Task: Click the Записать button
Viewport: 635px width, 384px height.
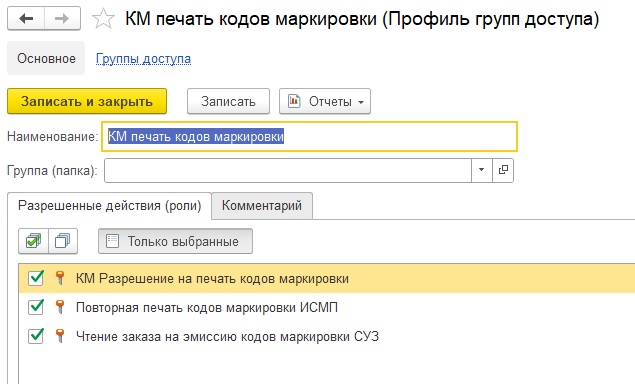Action: point(228,101)
